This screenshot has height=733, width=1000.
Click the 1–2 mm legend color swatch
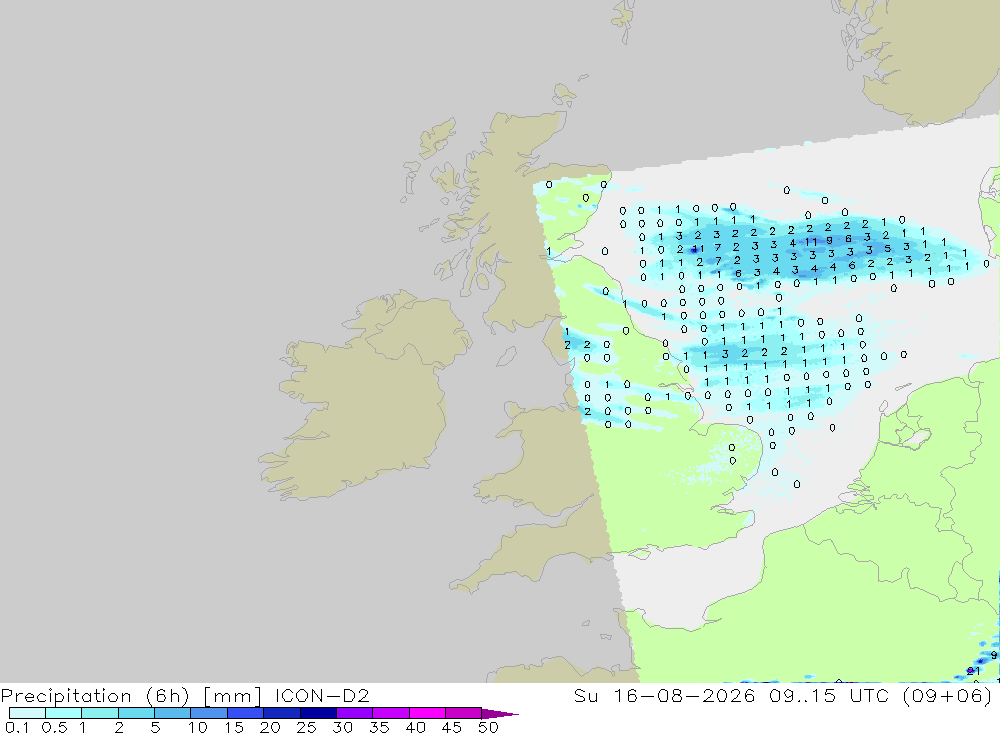click(99, 713)
